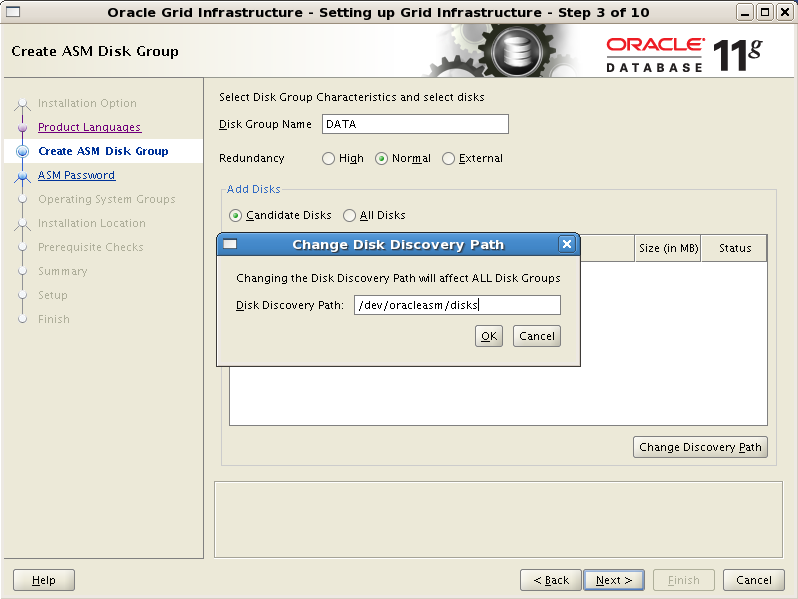798x599 pixels.
Task: Select Create ASM Disk Group step
Action: (103, 151)
